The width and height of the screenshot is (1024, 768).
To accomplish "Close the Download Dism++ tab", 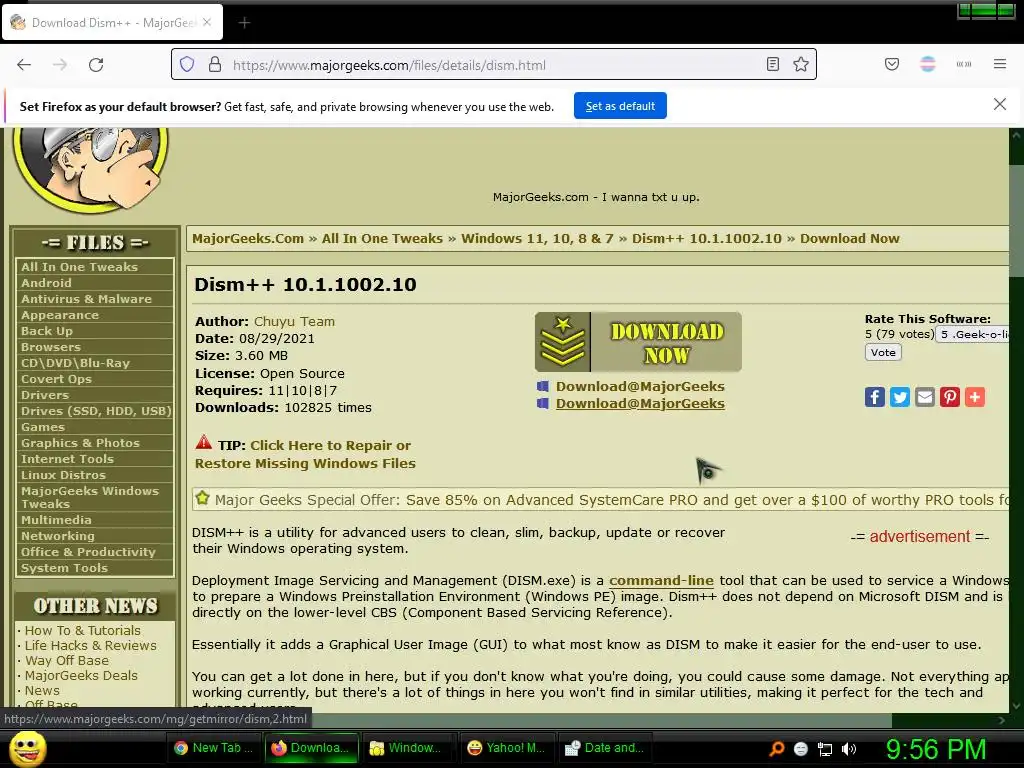I will [207, 22].
